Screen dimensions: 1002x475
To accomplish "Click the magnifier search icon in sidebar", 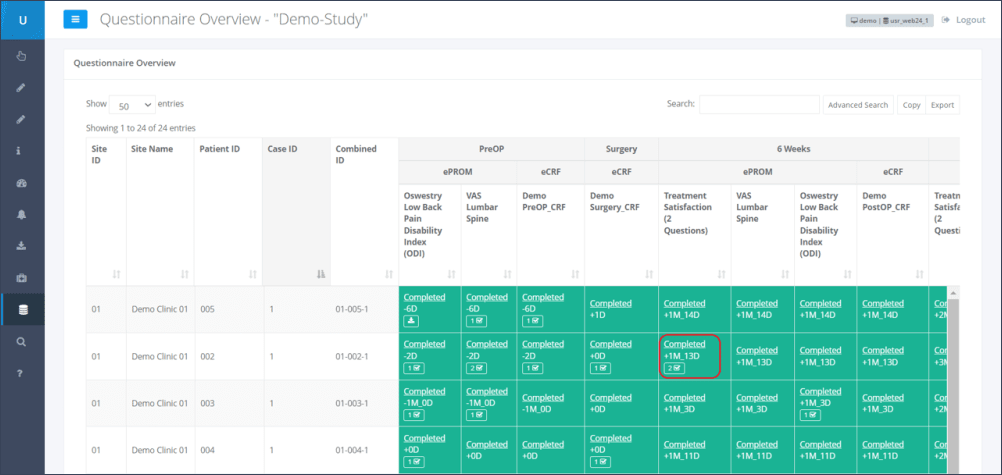I will point(22,341).
